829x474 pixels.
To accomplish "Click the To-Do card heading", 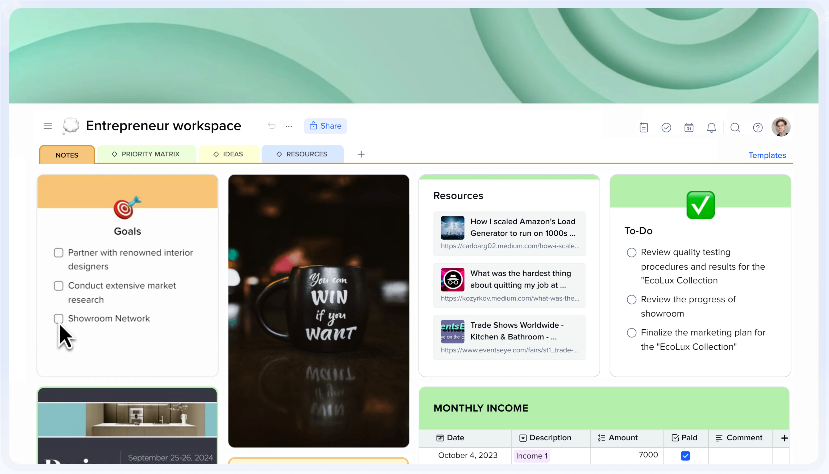I will (638, 230).
